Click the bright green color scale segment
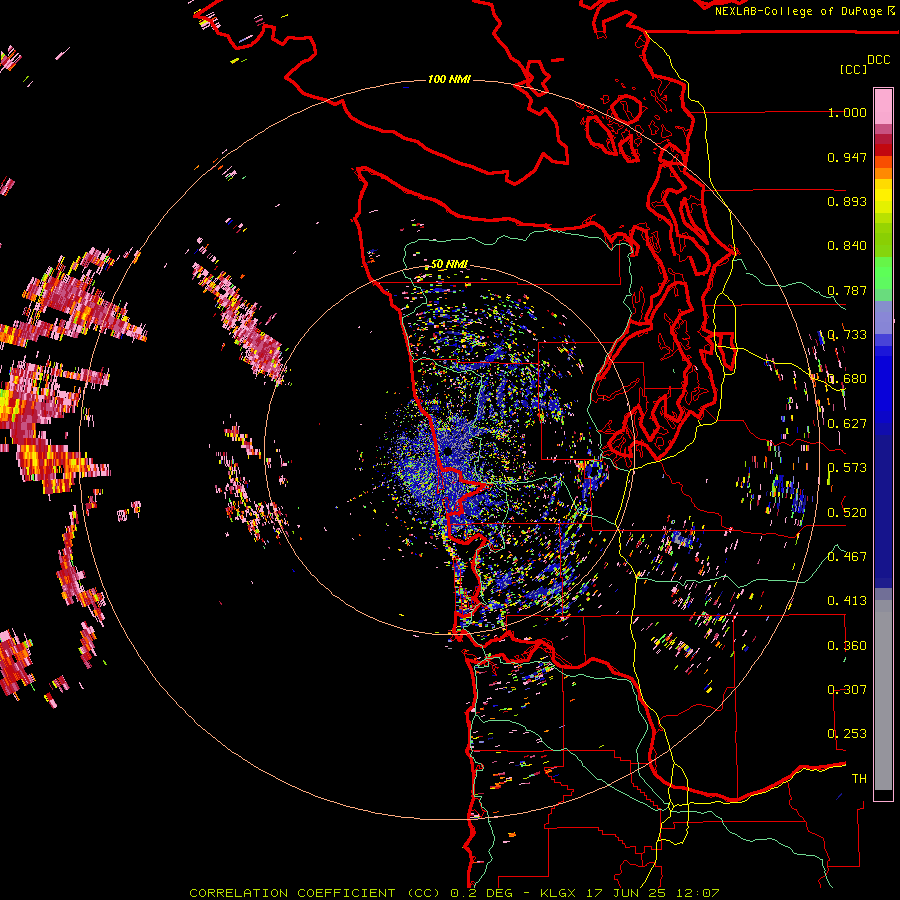The image size is (900, 900). (x=883, y=273)
